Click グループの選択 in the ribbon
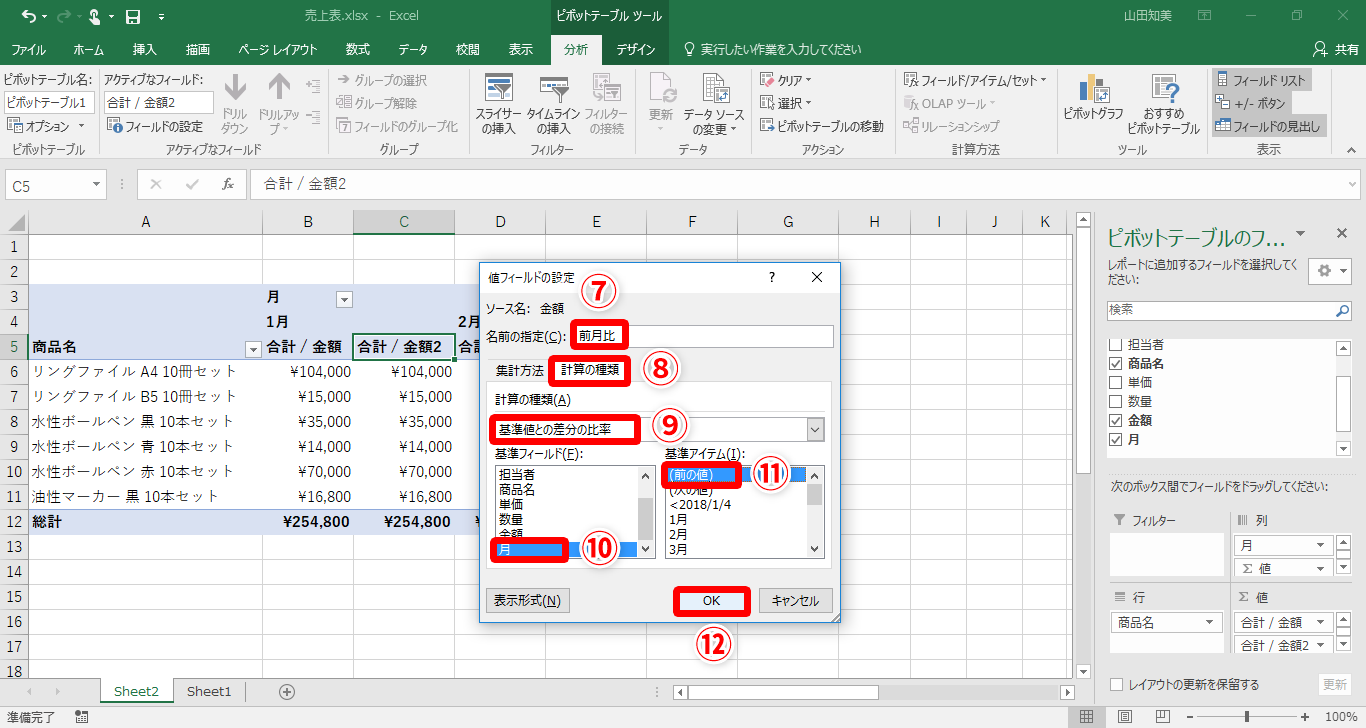1366x728 pixels. [x=382, y=80]
